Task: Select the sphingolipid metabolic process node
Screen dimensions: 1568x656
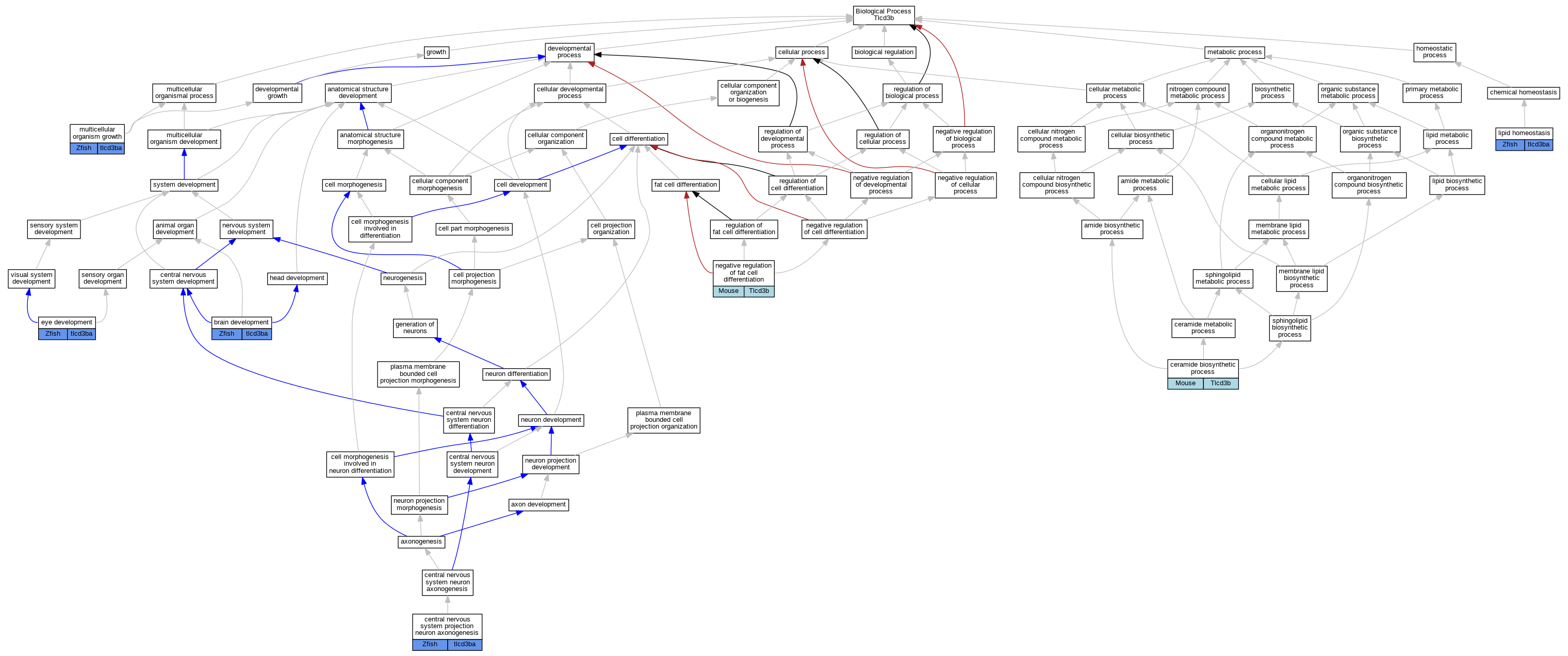Action: (1222, 278)
